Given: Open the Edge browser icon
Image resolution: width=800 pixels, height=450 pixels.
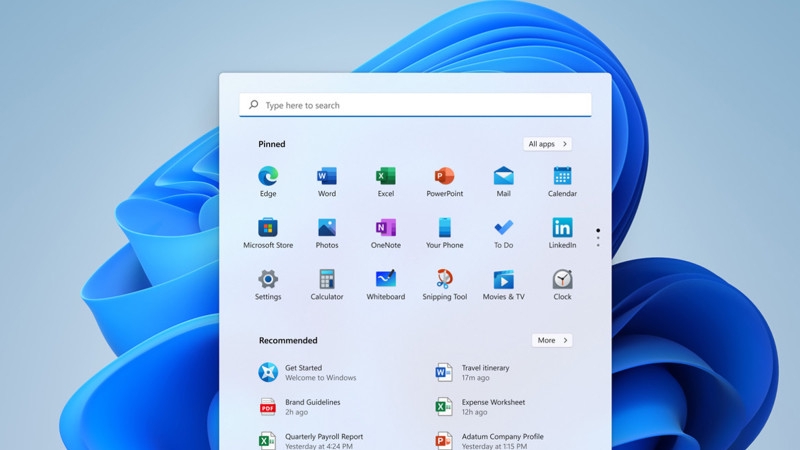Looking at the screenshot, I should pyautogui.click(x=268, y=176).
